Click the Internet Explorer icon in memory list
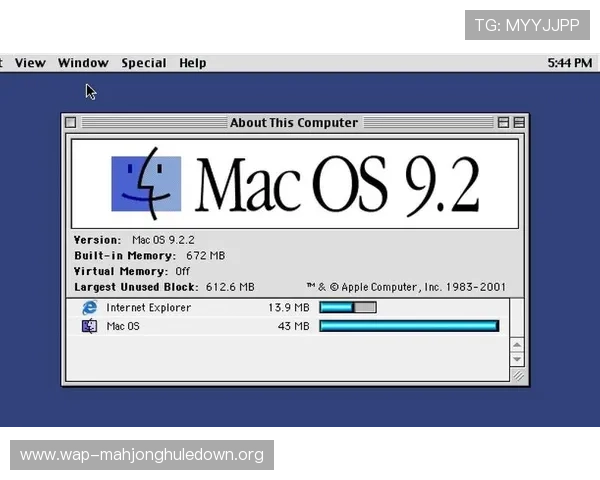The width and height of the screenshot is (600, 480). 90,307
